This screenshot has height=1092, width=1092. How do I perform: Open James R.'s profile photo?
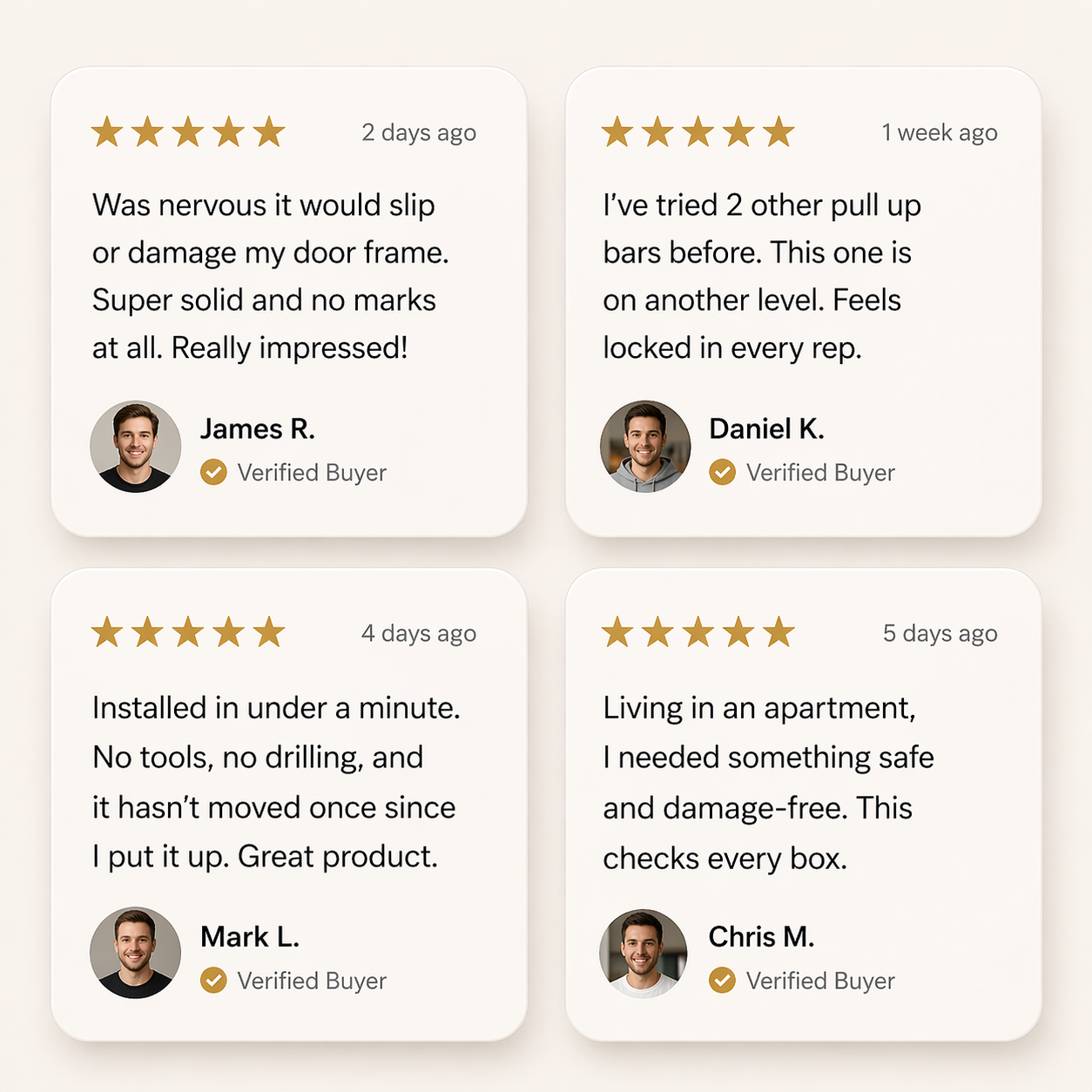(136, 447)
